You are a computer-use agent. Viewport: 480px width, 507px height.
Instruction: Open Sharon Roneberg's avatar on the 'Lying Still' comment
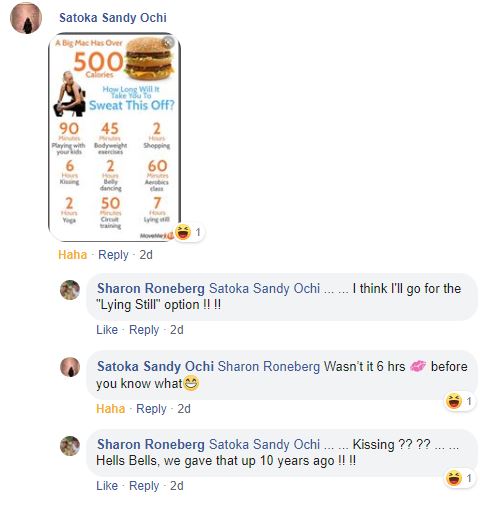pyautogui.click(x=70, y=290)
